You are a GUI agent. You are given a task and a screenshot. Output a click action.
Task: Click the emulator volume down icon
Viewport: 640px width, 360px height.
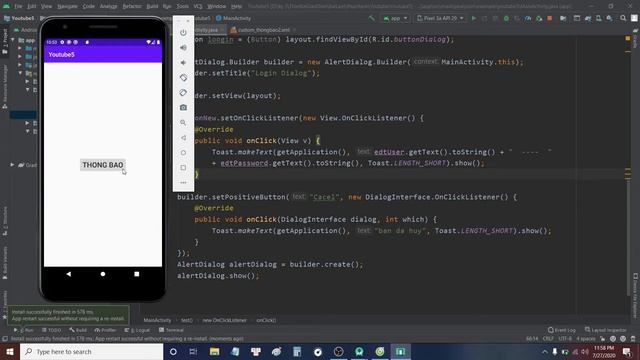point(183,62)
